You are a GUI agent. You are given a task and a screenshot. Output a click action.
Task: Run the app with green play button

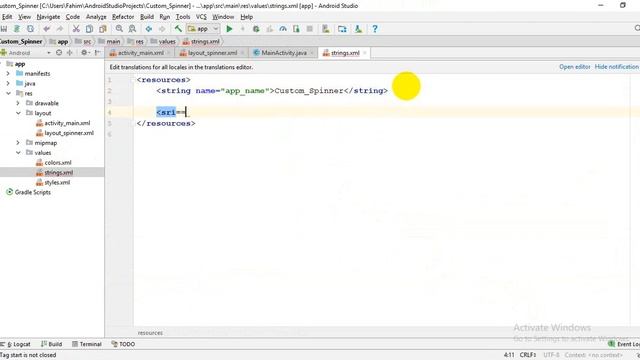coord(229,29)
